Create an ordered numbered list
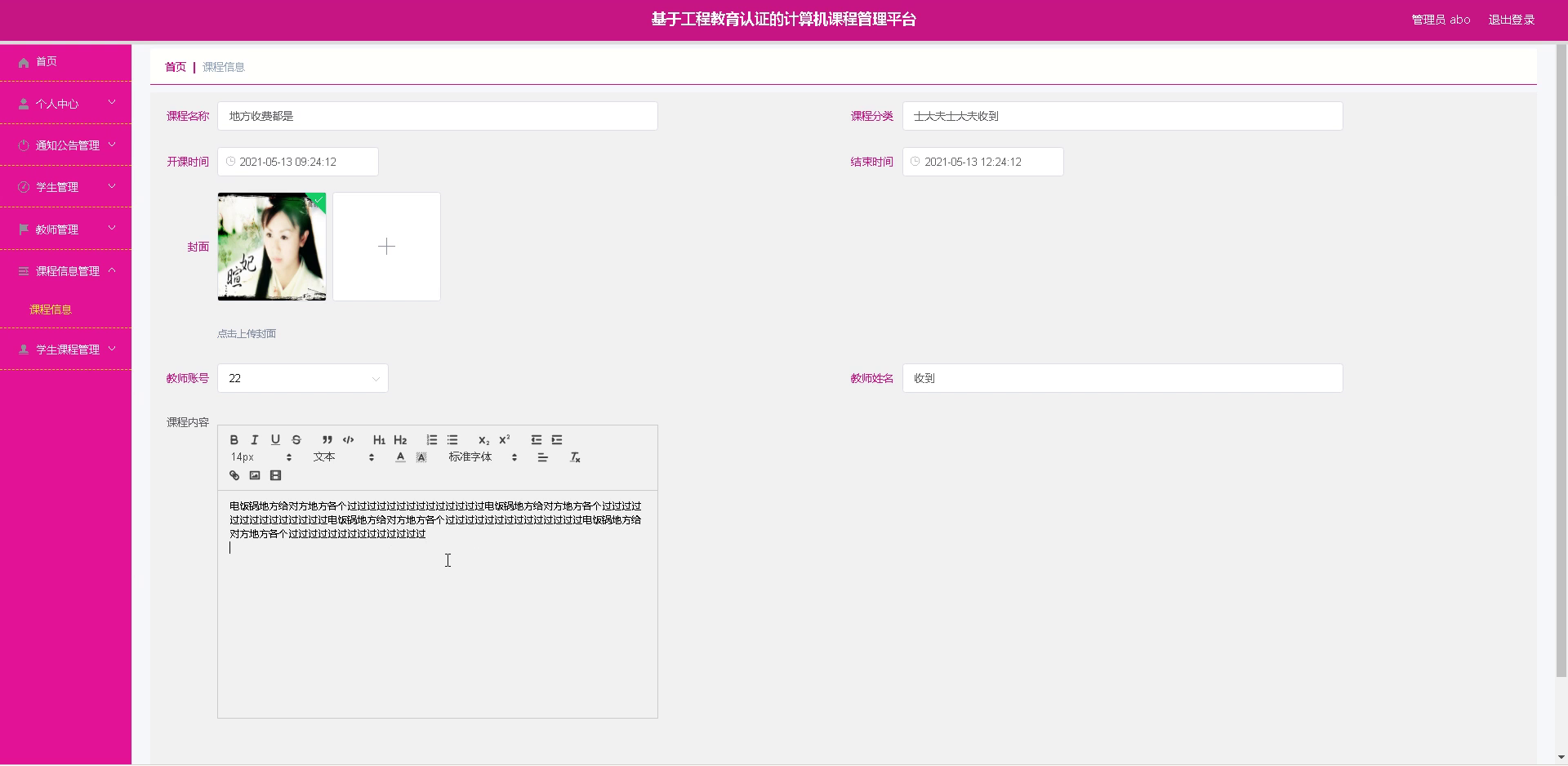The height and width of the screenshot is (766, 1568). click(431, 439)
